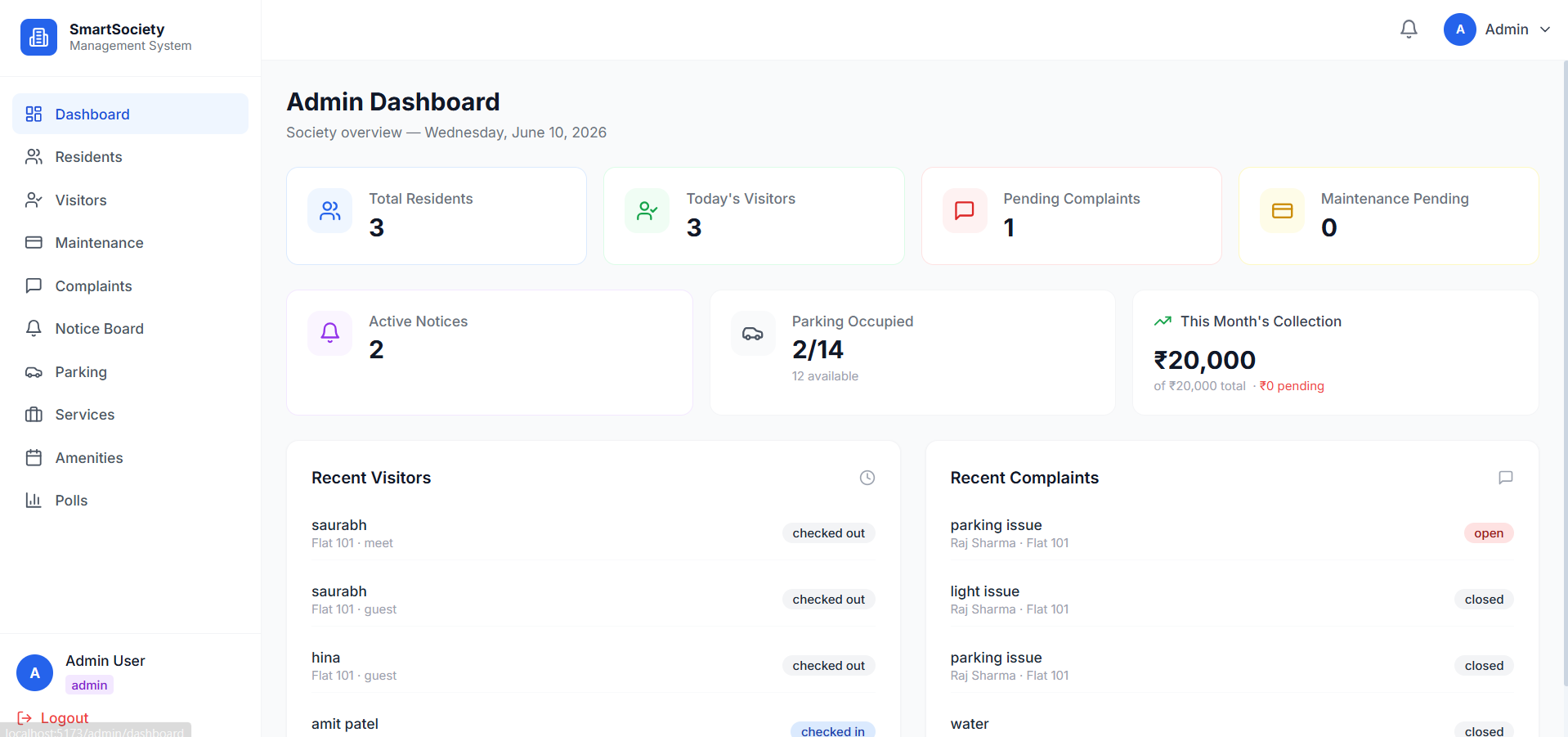Expand the Admin account dropdown chevron
This screenshot has height=737, width=1568.
(x=1545, y=29)
